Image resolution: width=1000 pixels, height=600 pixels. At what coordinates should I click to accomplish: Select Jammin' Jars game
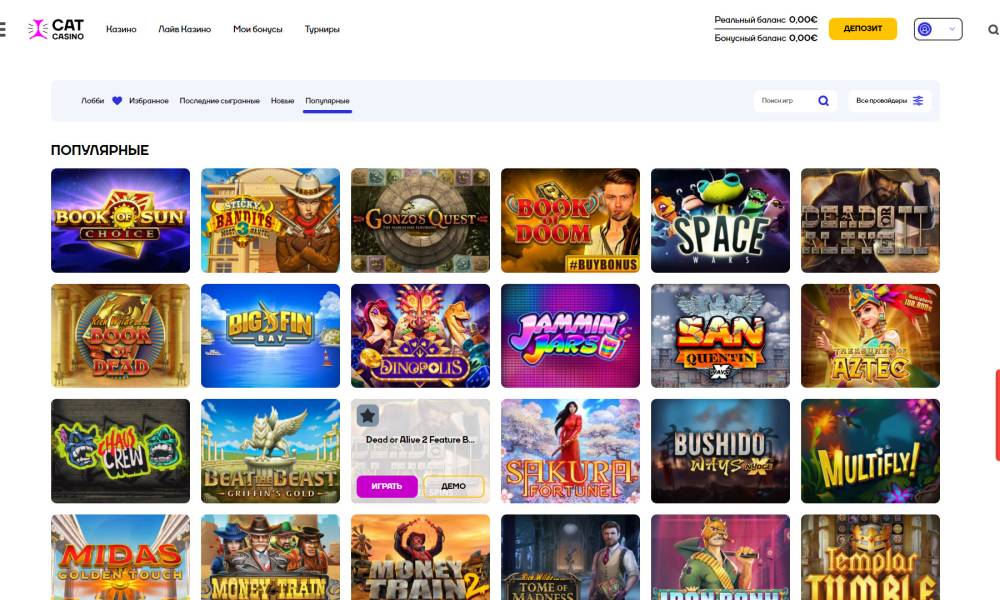(x=570, y=336)
